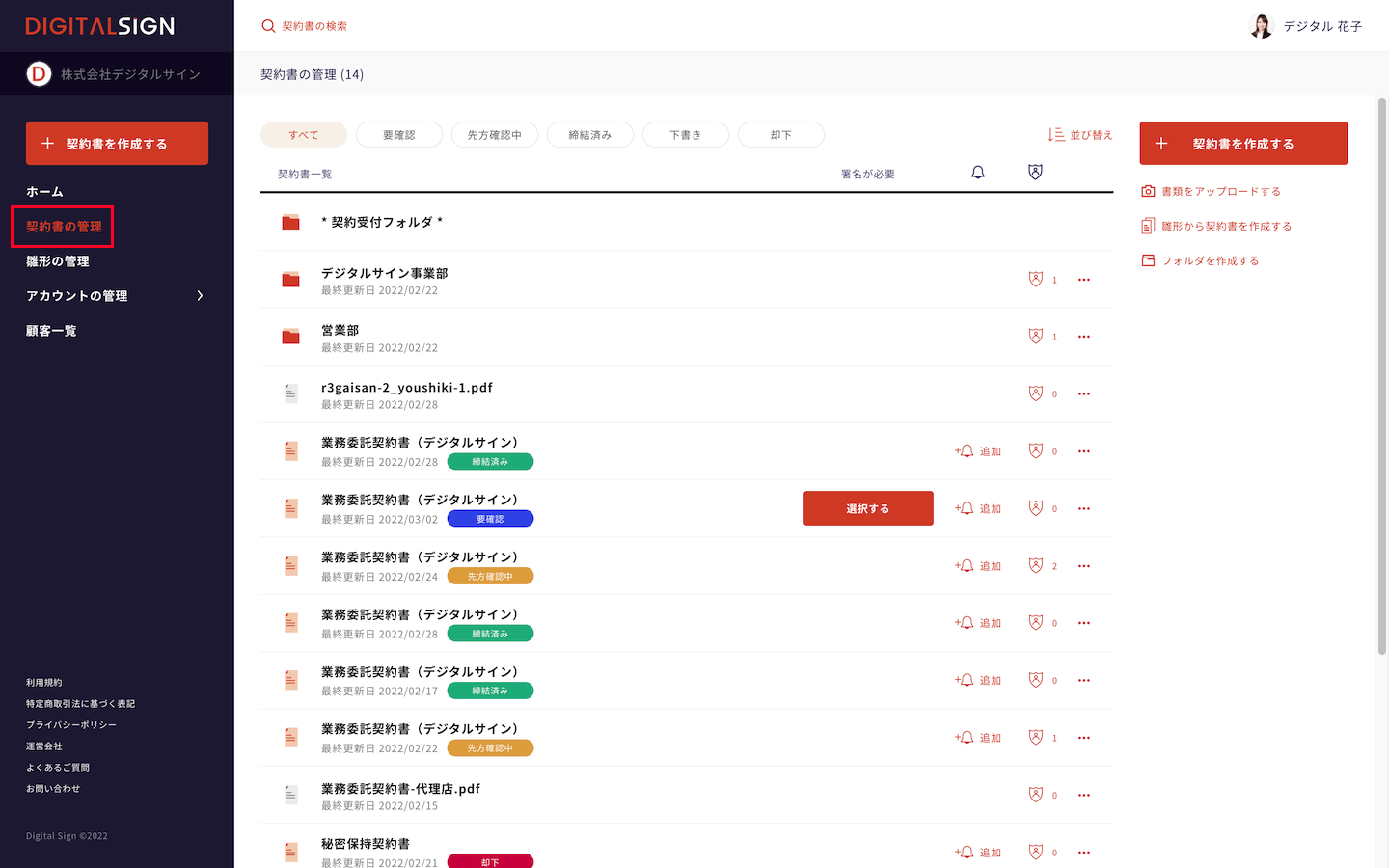The image size is (1389, 868).
Task: Open the 営業部 folder icon
Action: [290, 337]
